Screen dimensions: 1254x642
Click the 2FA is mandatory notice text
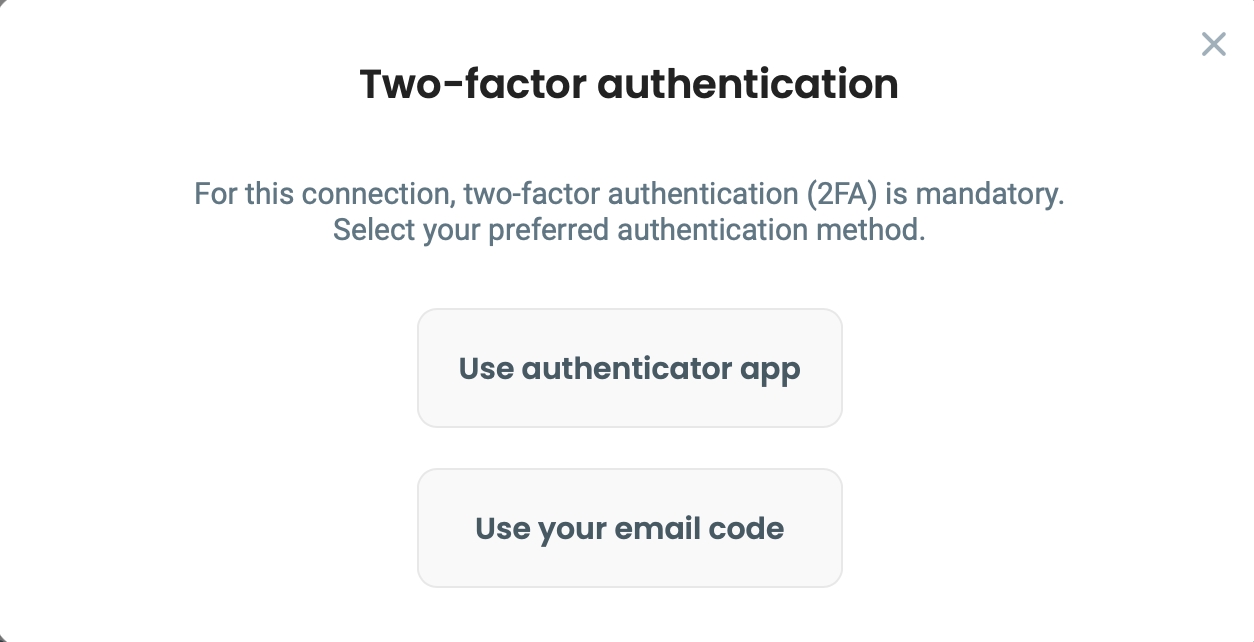pyautogui.click(x=628, y=192)
